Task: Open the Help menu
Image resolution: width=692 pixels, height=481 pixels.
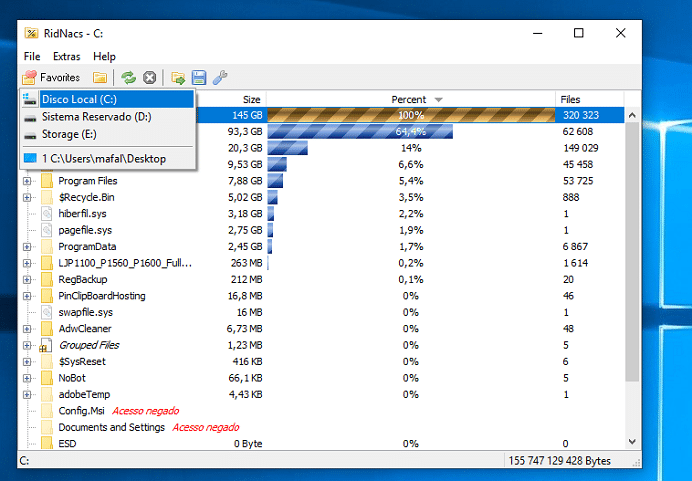Action: [x=104, y=56]
